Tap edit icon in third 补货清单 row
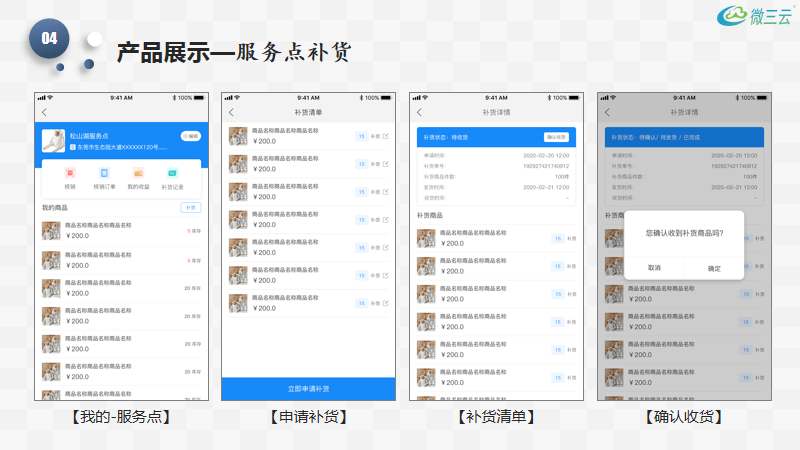The width and height of the screenshot is (800, 450). [386, 192]
